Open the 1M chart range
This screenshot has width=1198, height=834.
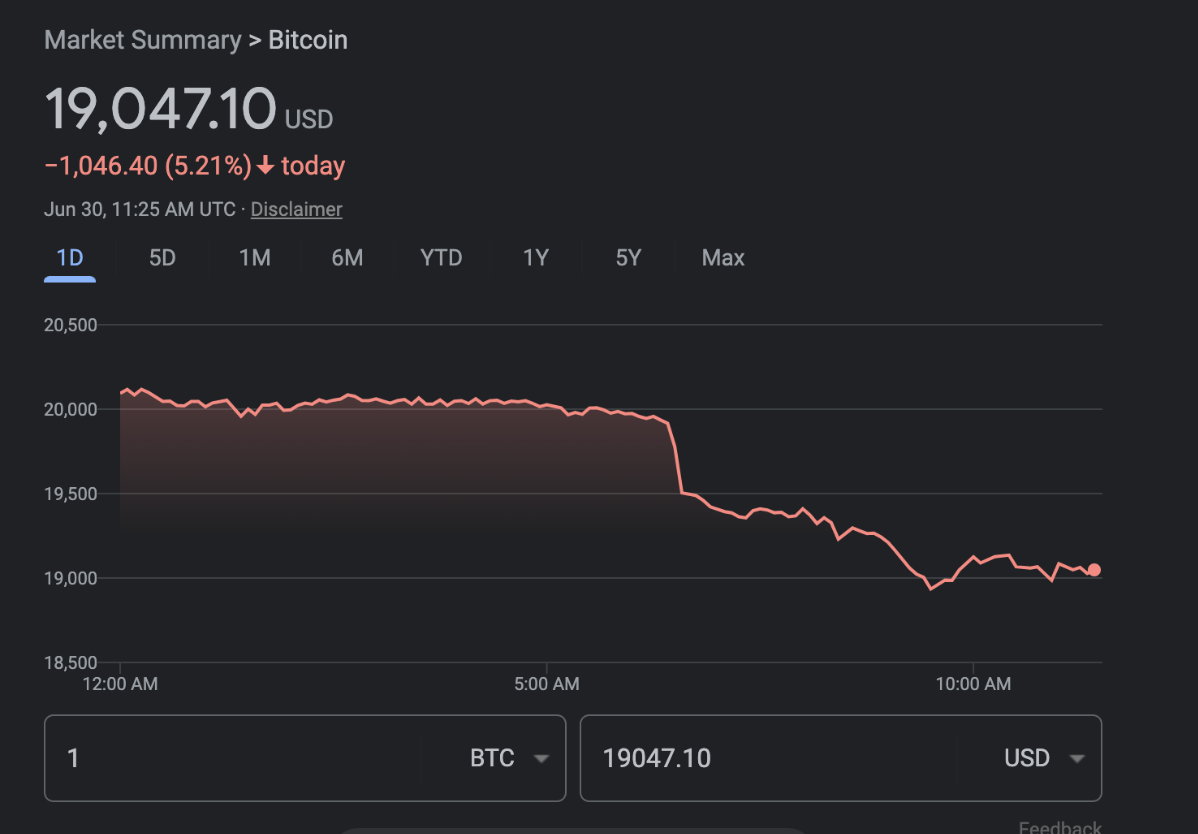(255, 258)
